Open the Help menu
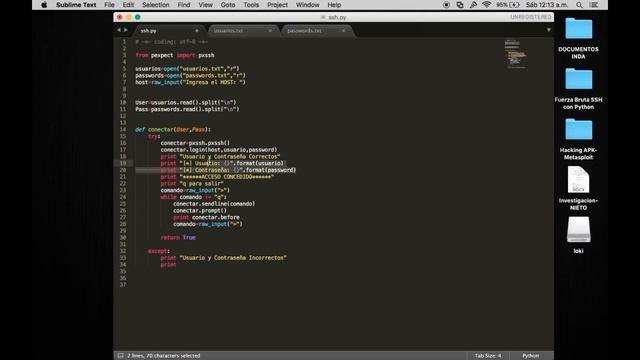 pyautogui.click(x=334, y=5)
